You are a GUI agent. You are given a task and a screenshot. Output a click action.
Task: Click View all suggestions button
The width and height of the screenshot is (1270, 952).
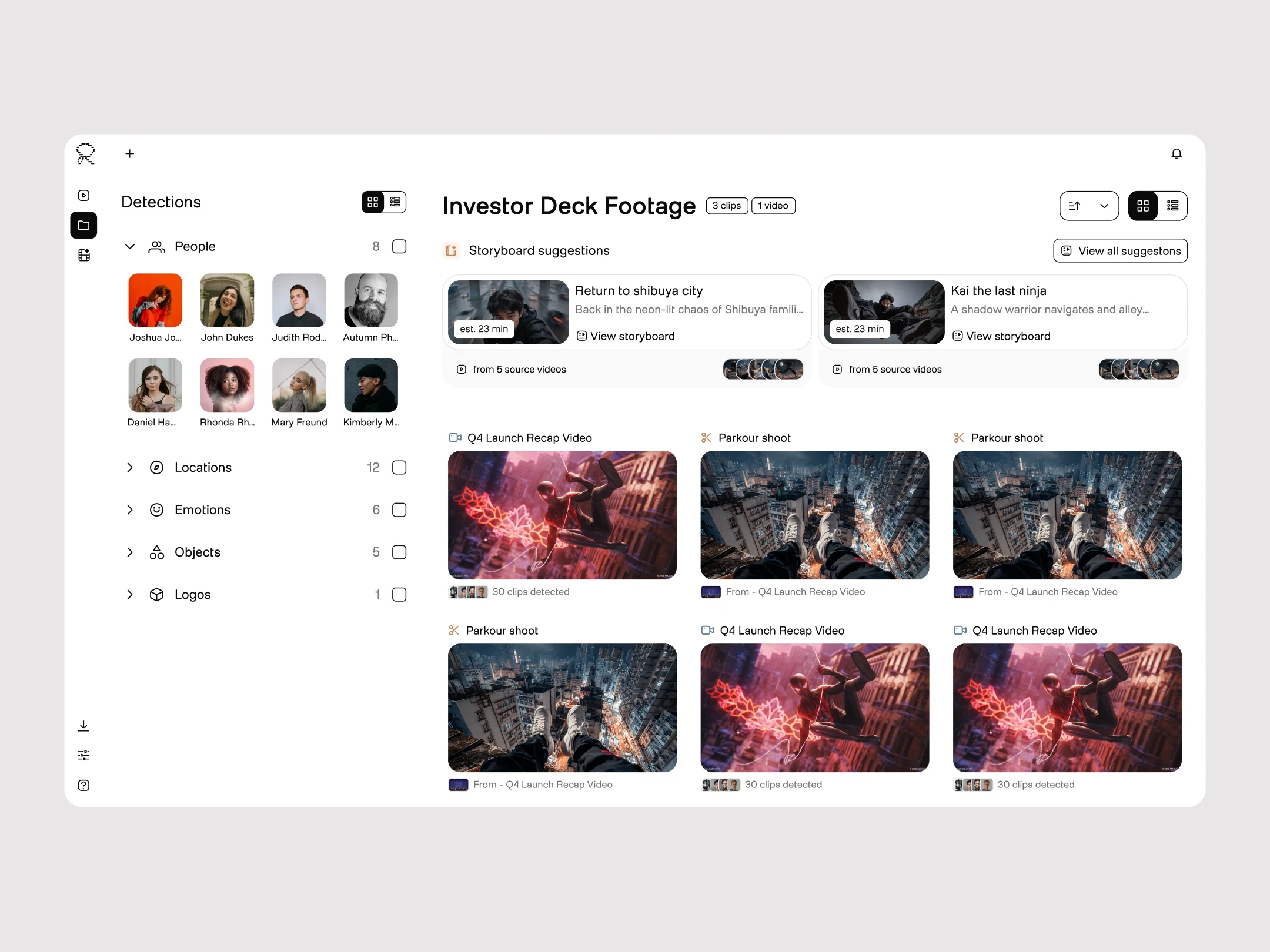(1120, 251)
